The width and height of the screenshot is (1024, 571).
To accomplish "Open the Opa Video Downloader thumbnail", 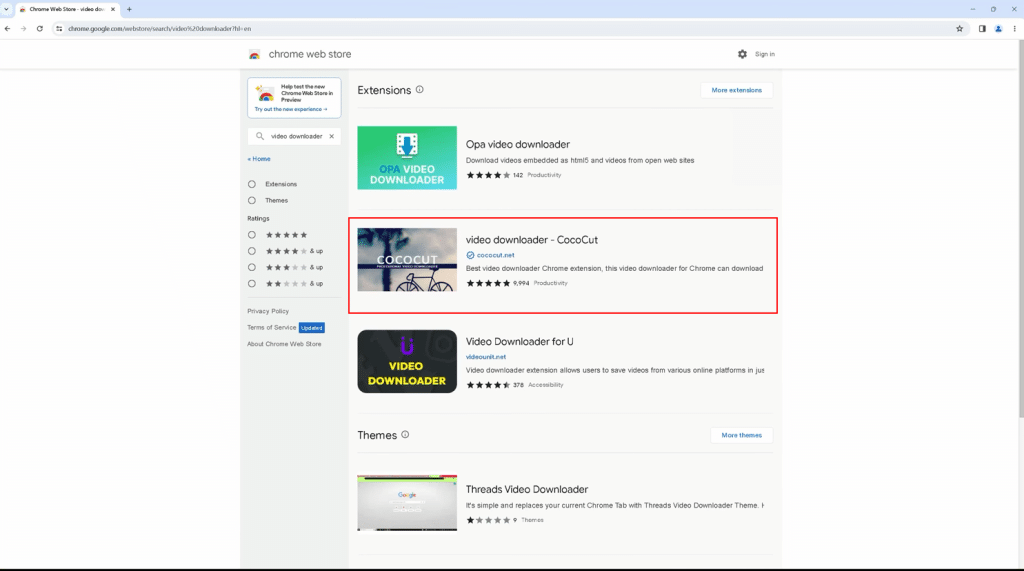I will pos(407,158).
